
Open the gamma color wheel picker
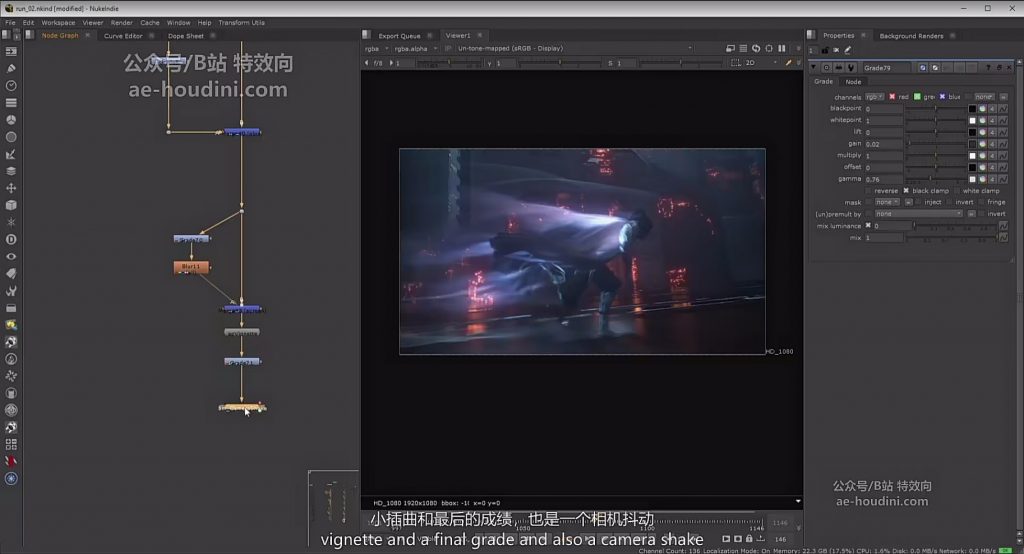[x=982, y=179]
